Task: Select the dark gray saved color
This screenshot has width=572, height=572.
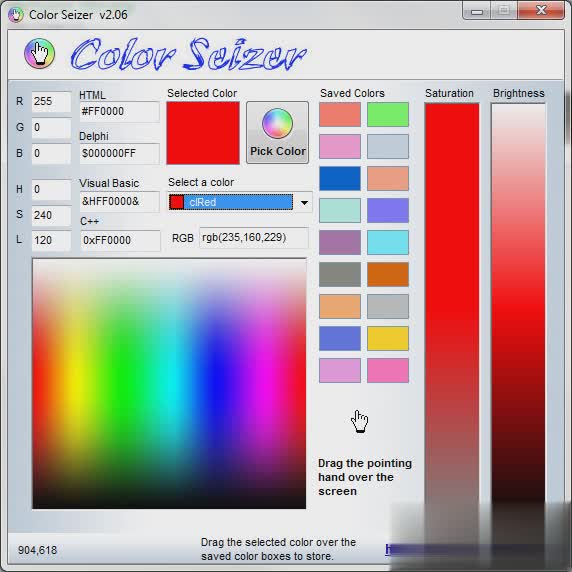Action: click(340, 274)
